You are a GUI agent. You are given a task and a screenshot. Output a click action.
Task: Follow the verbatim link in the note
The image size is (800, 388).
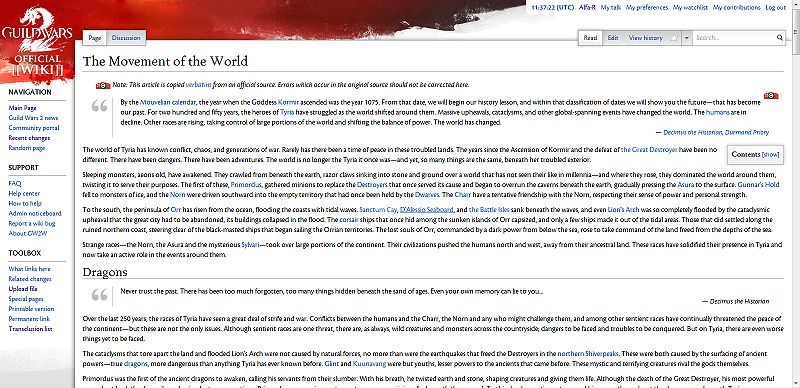tap(198, 85)
